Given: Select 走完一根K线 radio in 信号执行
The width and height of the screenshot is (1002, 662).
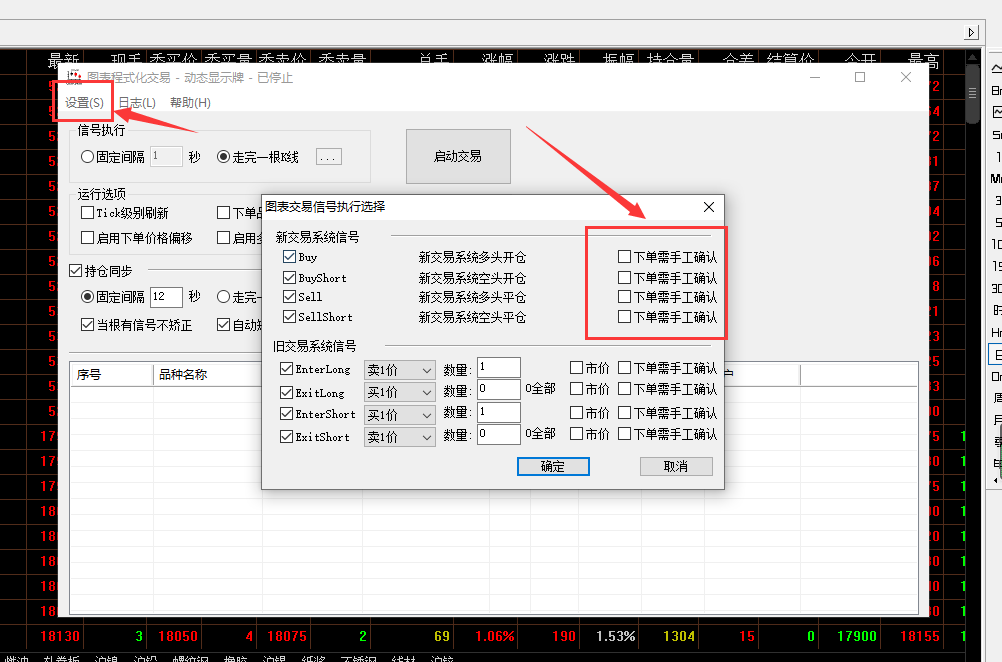Looking at the screenshot, I should tap(223, 157).
